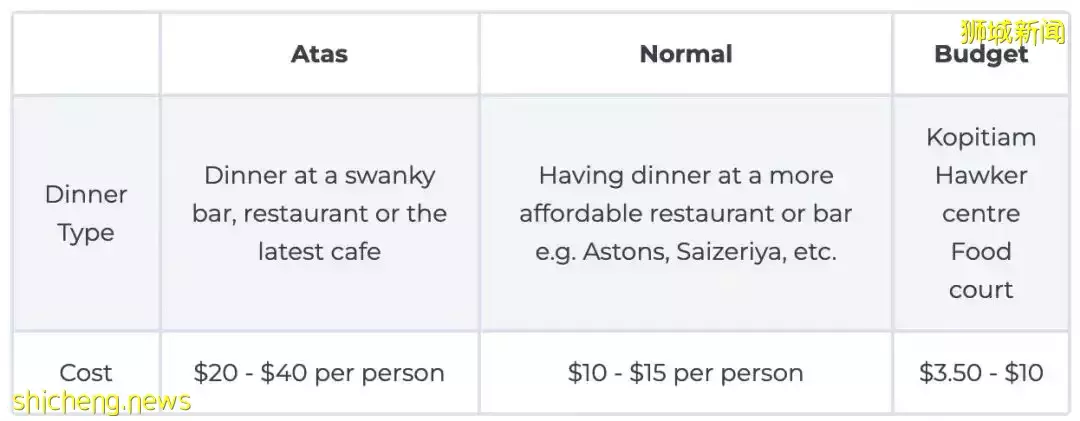This screenshot has height=421, width=1080.
Task: Click the Atas column header
Action: click(319, 54)
